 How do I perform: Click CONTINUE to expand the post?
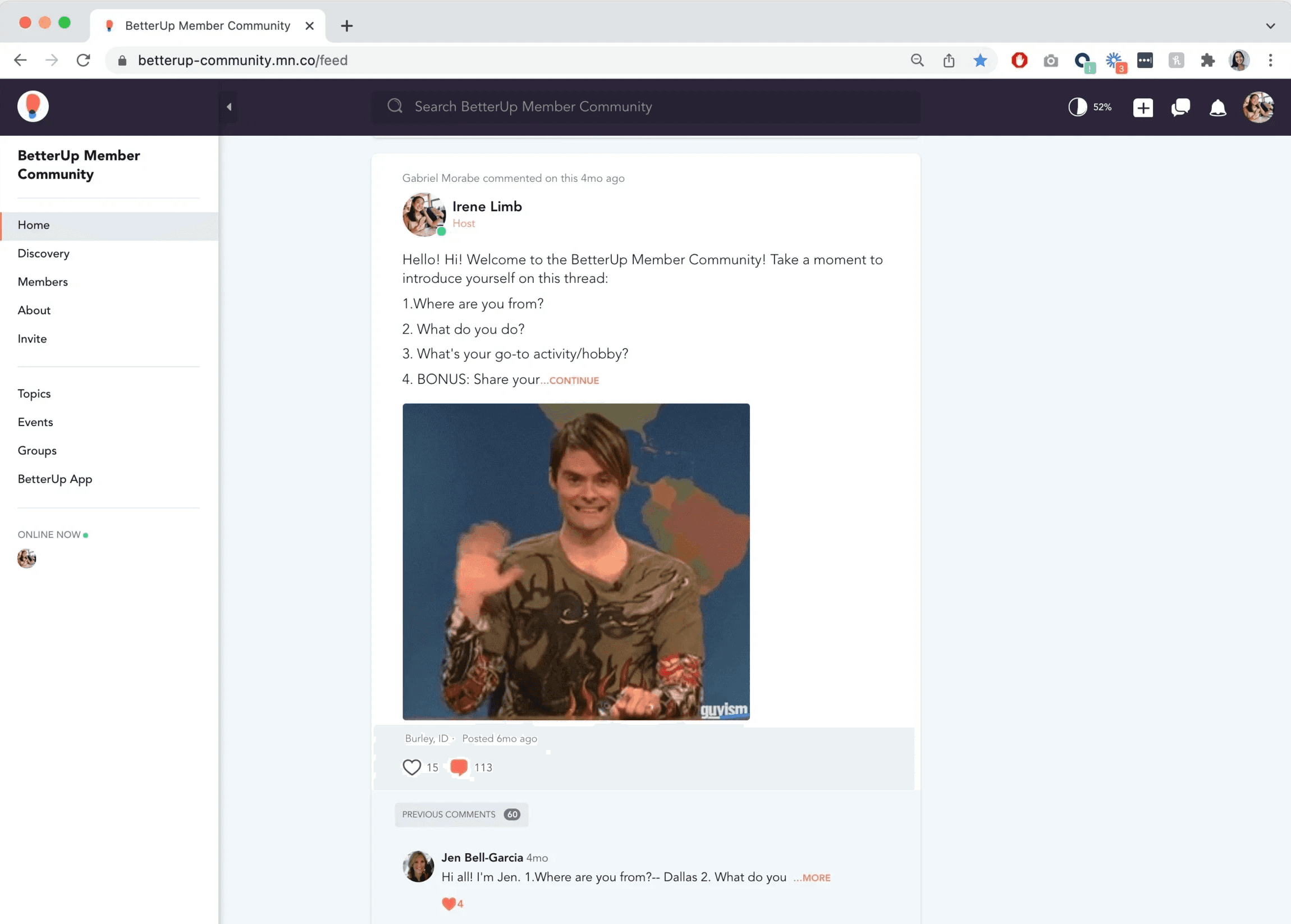pos(574,381)
